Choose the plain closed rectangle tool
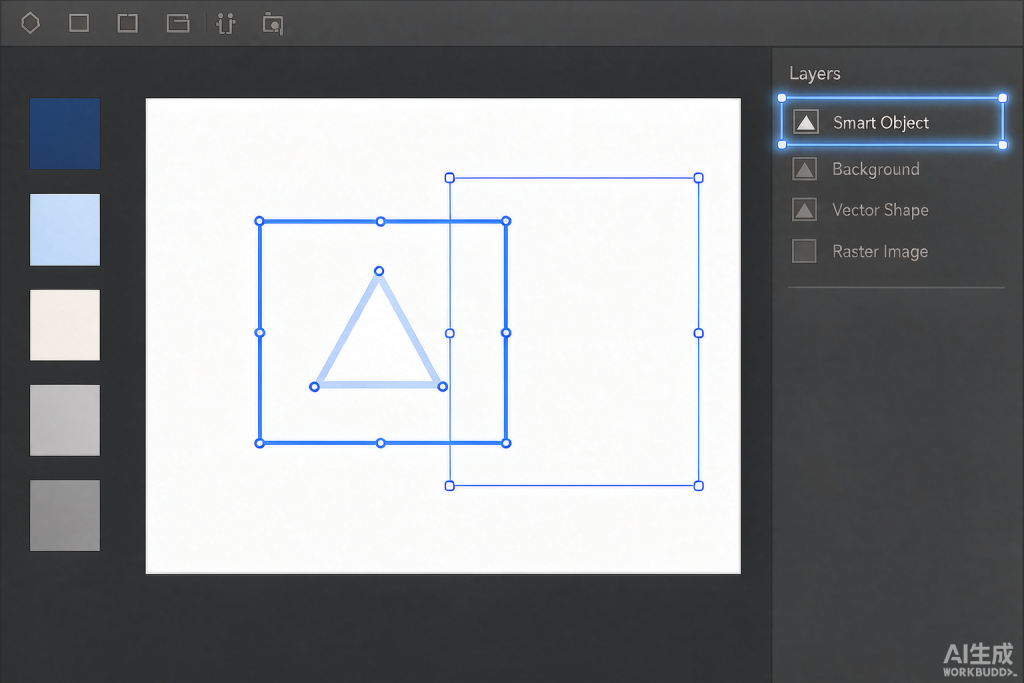This screenshot has height=683, width=1024. 79,24
